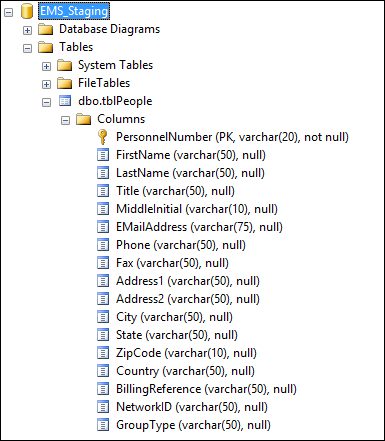Click the EMS_Staging database cylinder icon
This screenshot has width=385, height=441.
tap(27, 11)
